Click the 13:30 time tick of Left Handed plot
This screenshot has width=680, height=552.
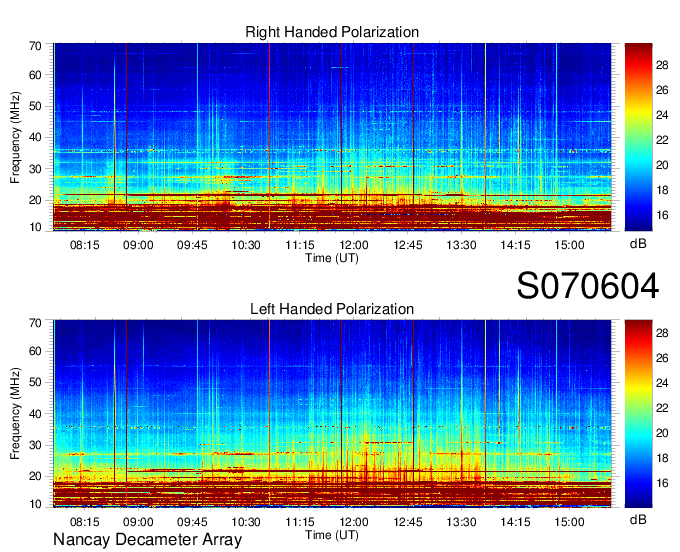[x=461, y=522]
